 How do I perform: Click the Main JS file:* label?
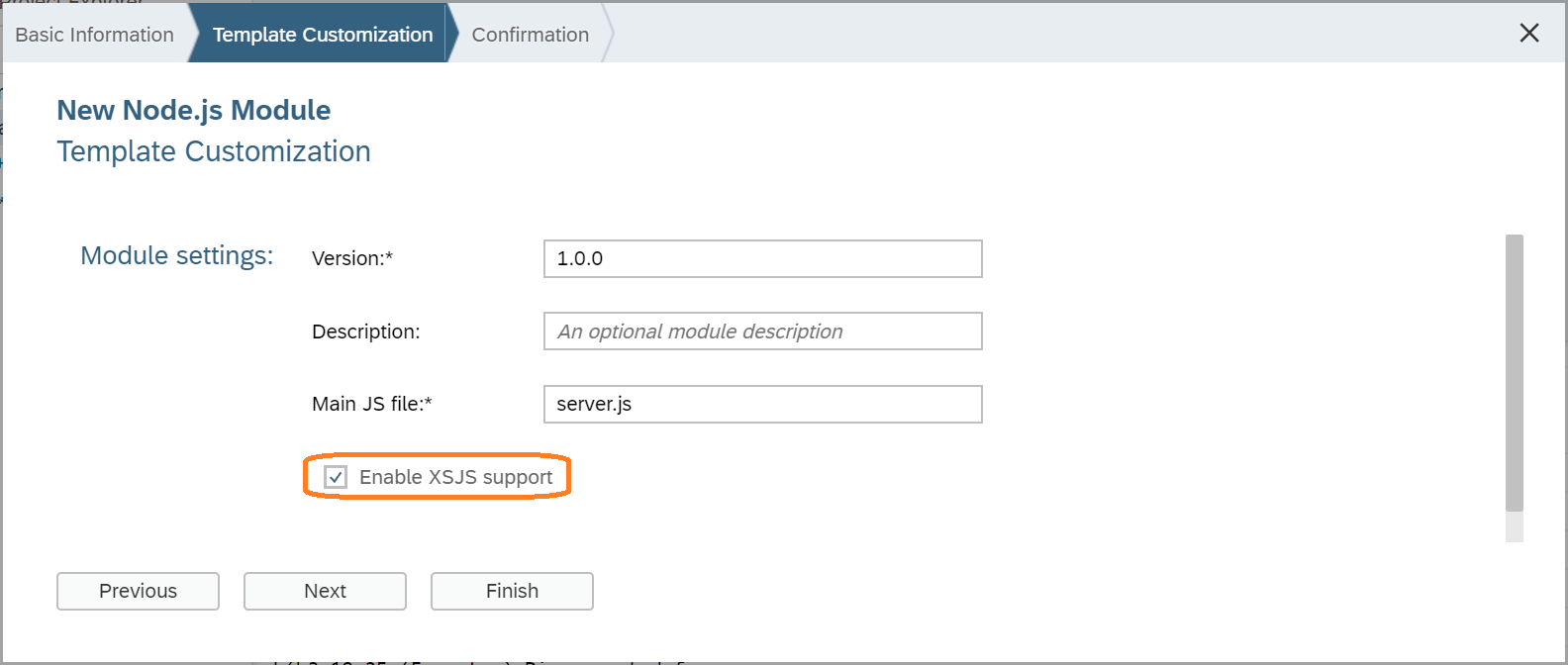(x=372, y=404)
